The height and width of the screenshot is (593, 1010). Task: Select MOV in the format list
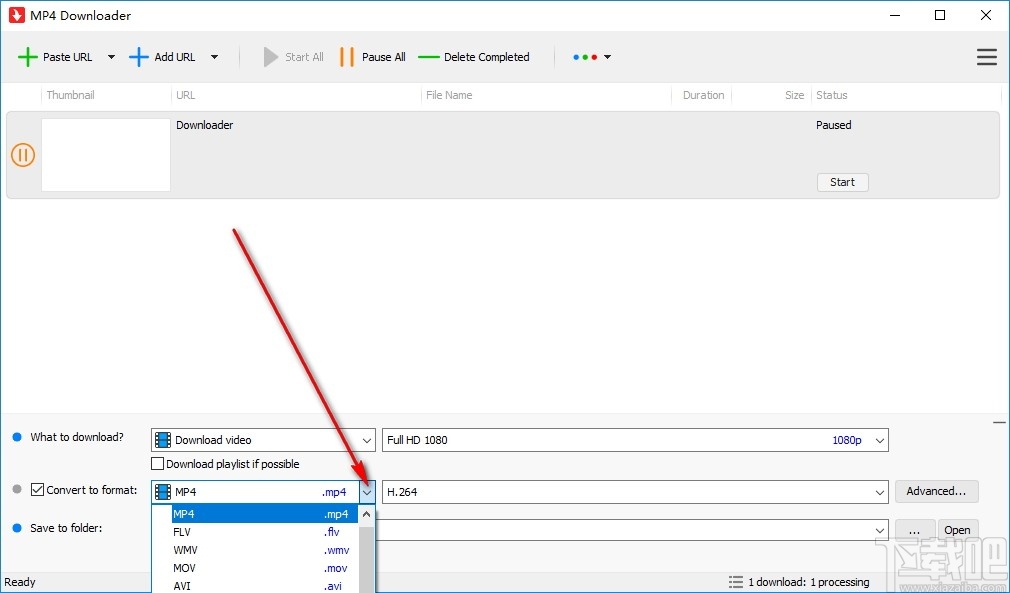click(x=264, y=568)
